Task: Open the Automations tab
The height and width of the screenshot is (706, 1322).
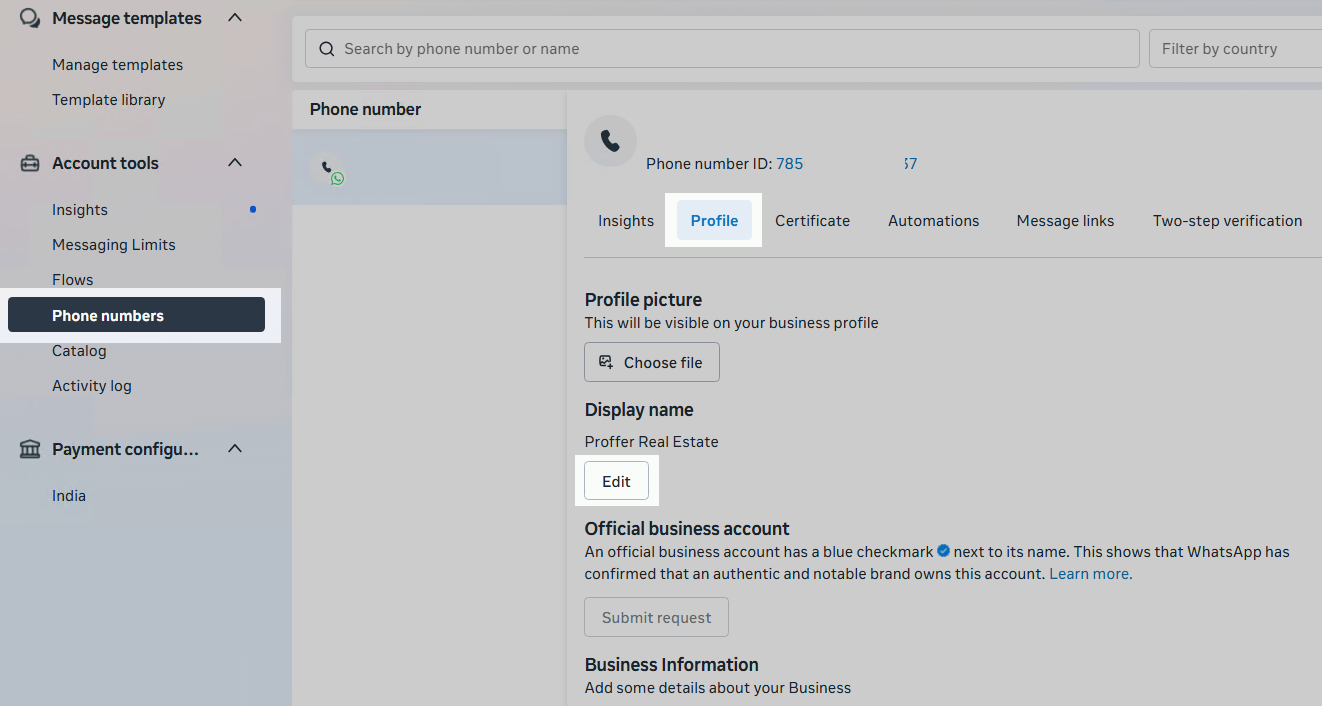Action: (x=933, y=221)
